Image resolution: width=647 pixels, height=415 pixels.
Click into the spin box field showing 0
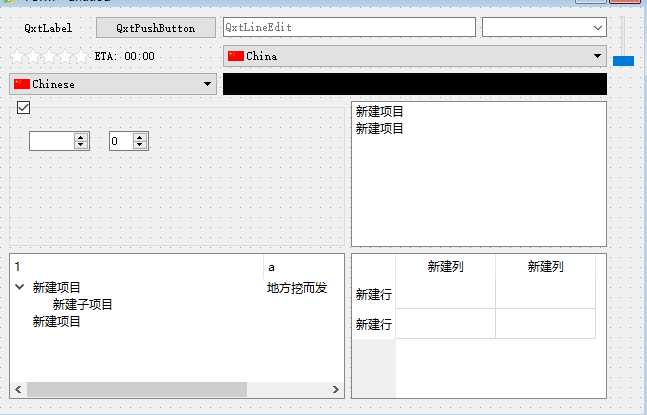click(x=121, y=141)
